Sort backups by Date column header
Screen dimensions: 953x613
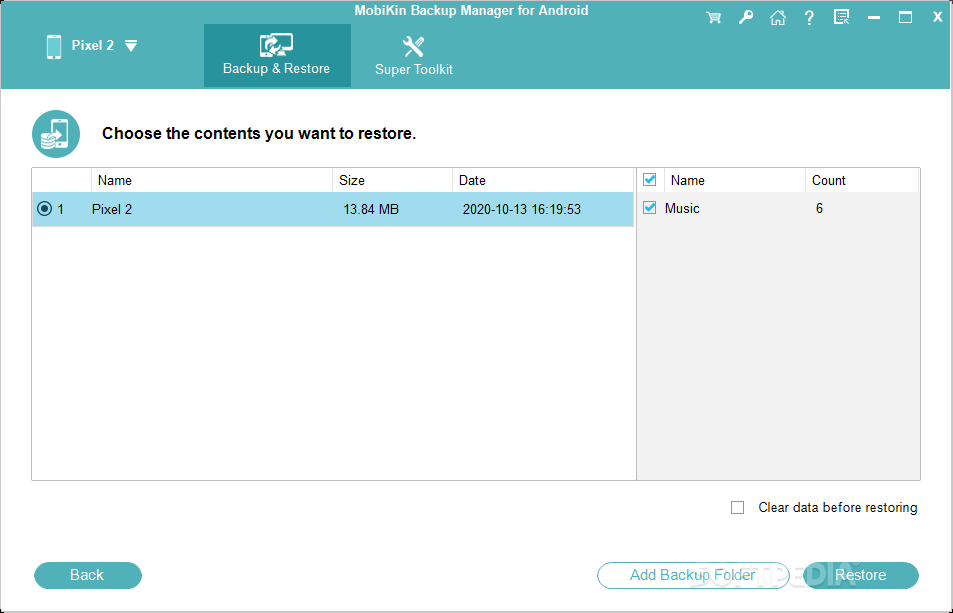543,180
